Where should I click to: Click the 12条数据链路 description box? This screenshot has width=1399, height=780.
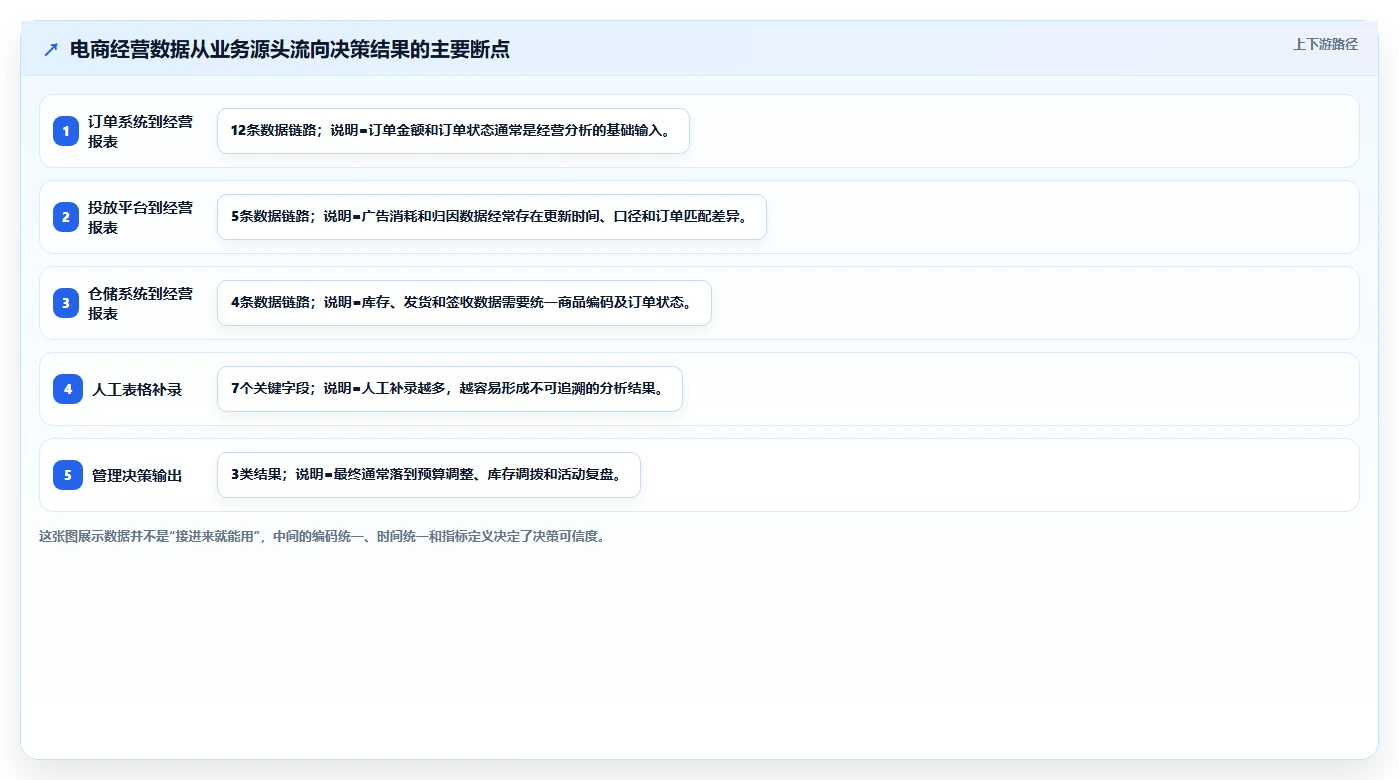(453, 131)
